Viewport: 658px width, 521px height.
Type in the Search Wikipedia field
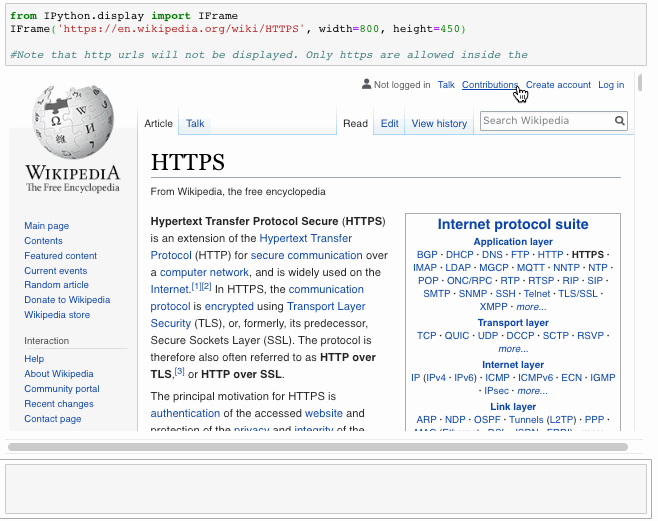[546, 121]
